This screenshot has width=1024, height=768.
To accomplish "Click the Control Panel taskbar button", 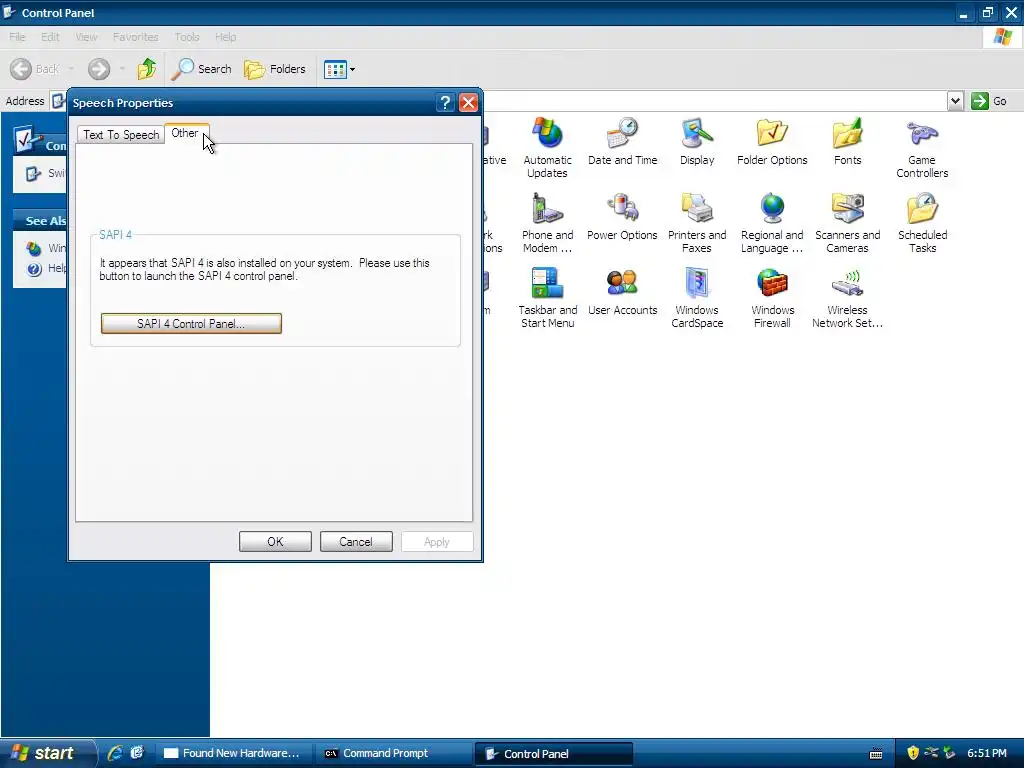I will pos(554,753).
